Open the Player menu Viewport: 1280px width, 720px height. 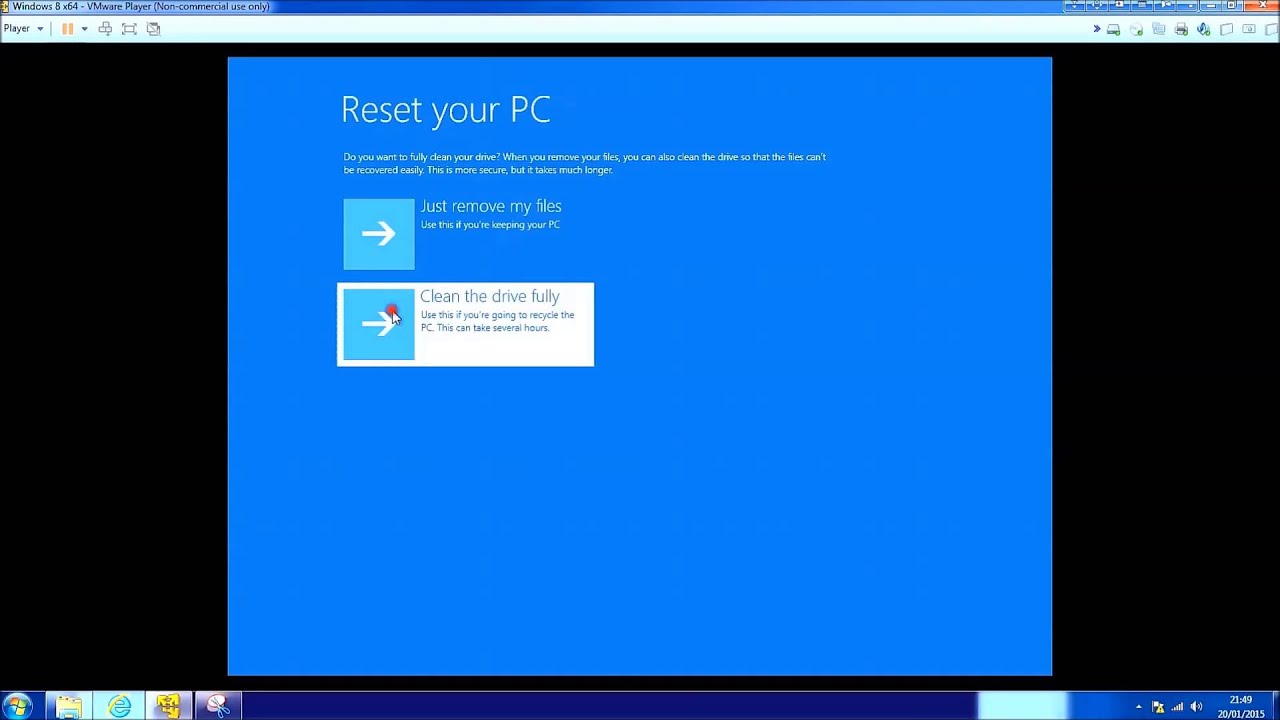coord(23,28)
